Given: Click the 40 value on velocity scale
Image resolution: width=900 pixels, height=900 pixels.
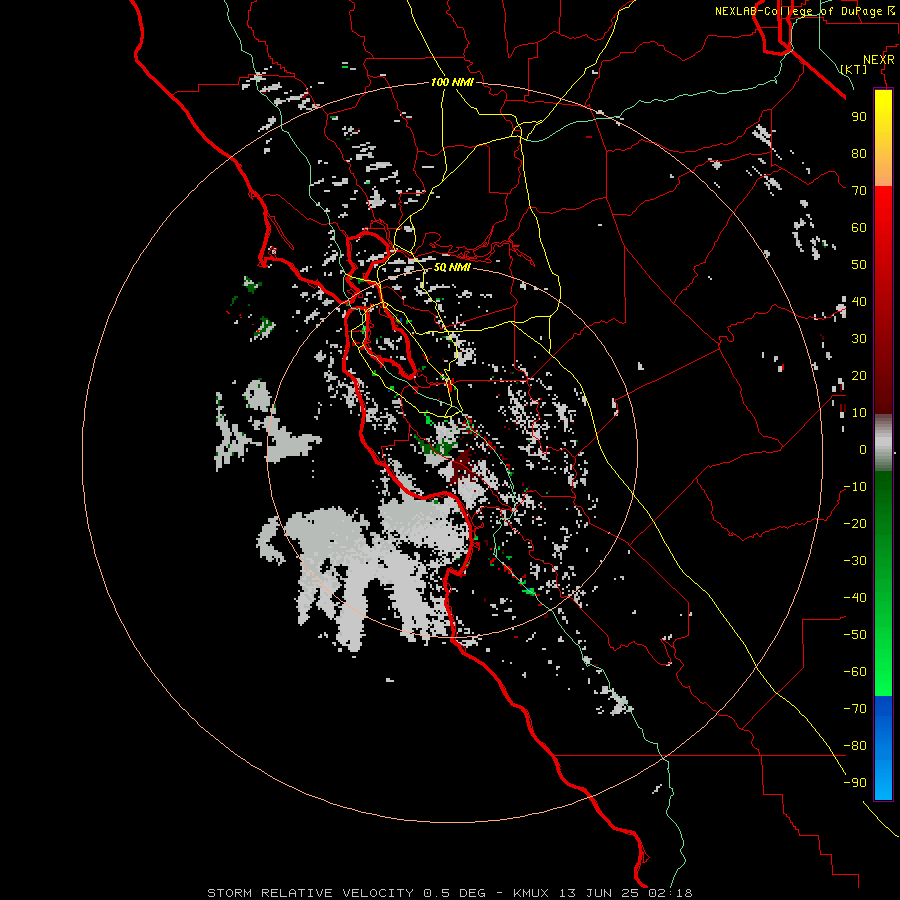Looking at the screenshot, I should [x=859, y=301].
